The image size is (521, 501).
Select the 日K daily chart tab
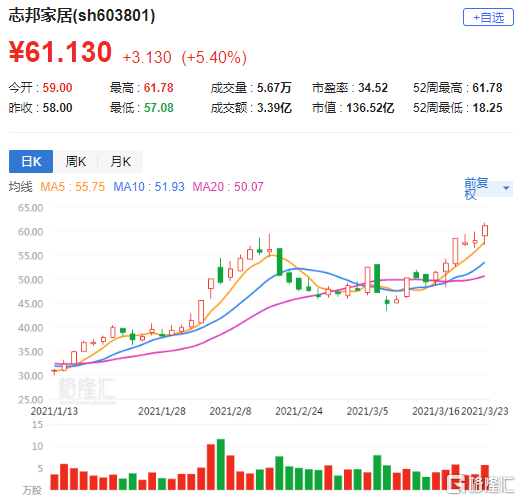[x=31, y=161]
